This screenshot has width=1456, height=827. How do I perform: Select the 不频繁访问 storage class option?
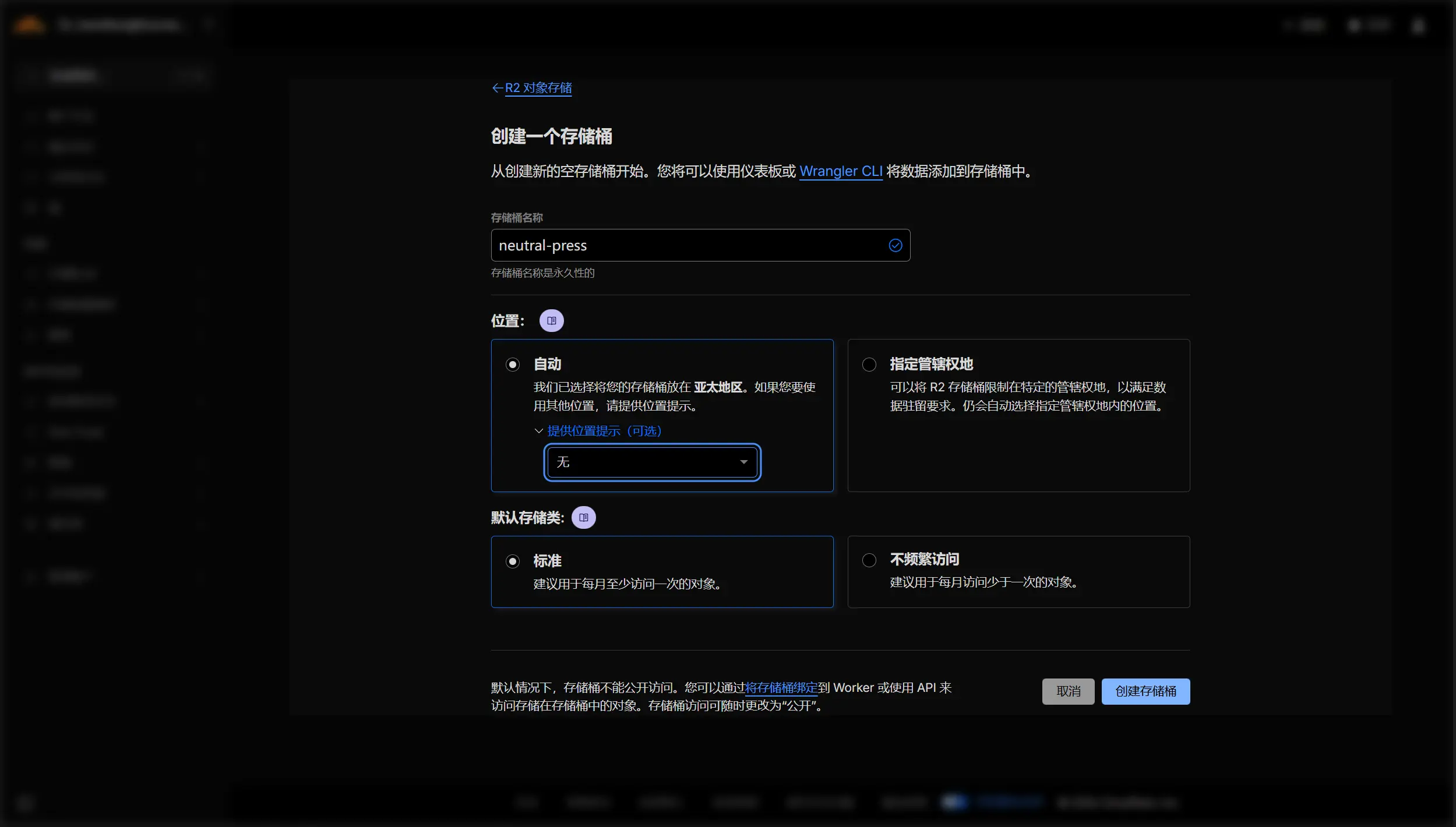(868, 560)
